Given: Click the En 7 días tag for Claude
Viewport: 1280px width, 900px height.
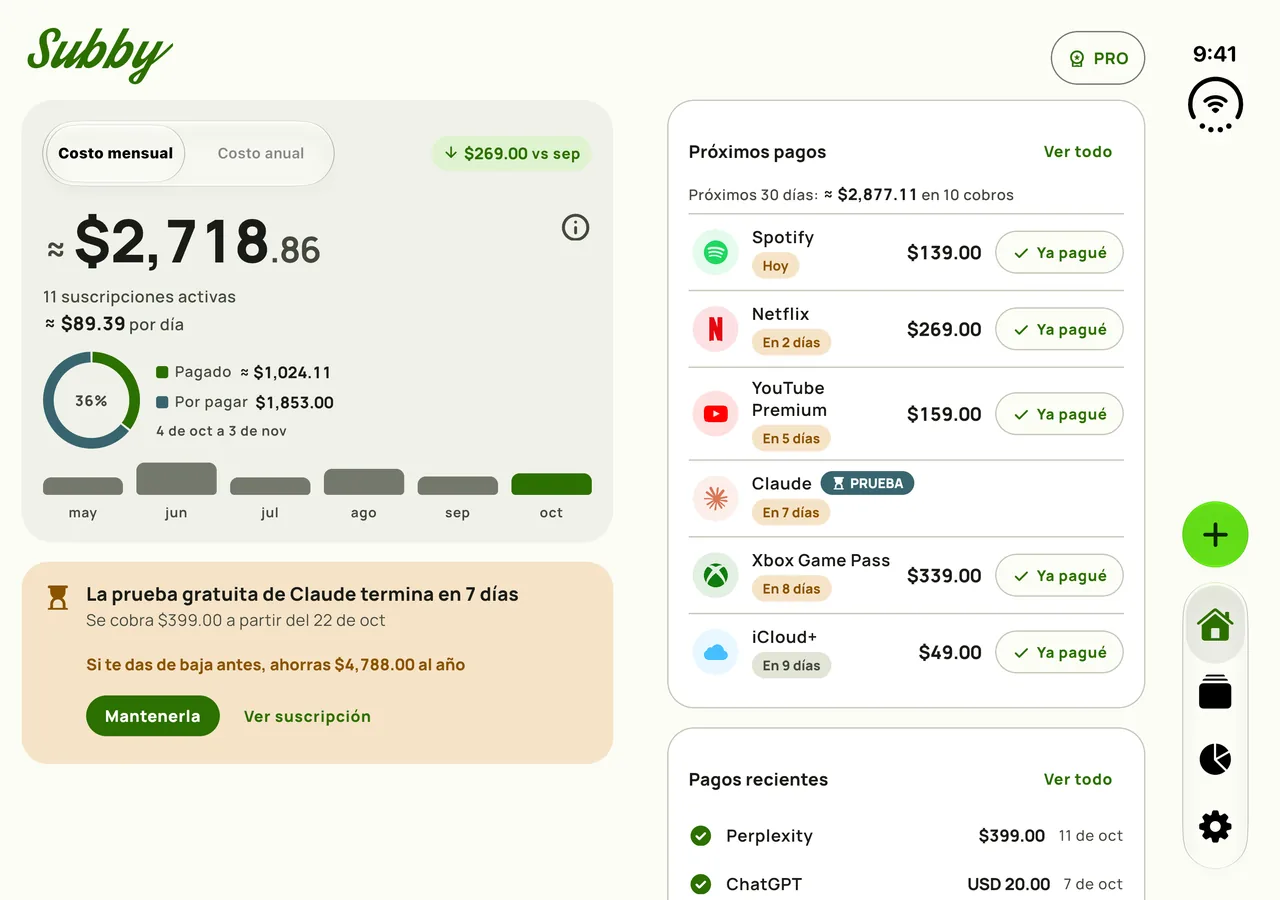Looking at the screenshot, I should tap(791, 512).
